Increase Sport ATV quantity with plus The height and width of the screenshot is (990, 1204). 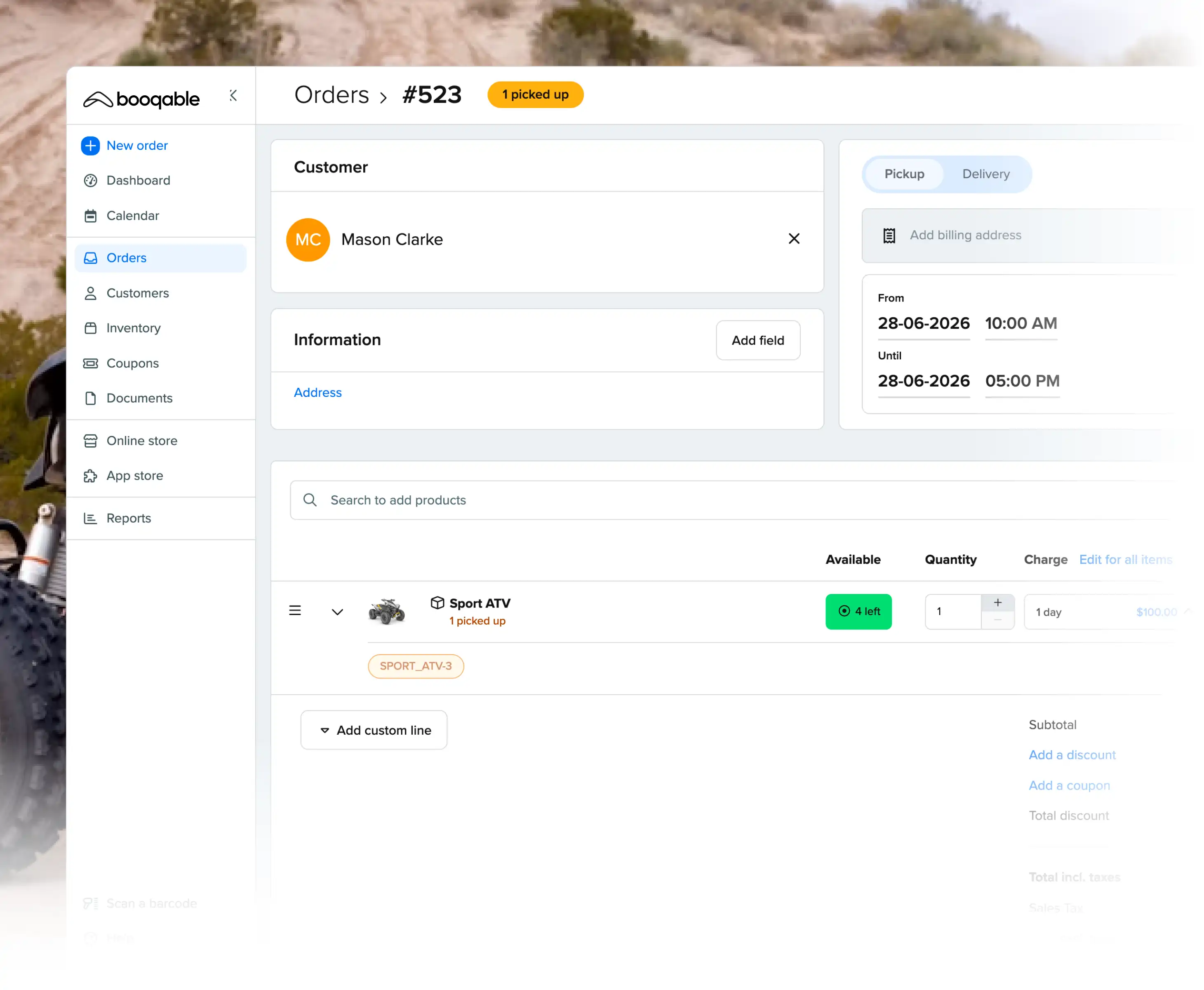(998, 603)
